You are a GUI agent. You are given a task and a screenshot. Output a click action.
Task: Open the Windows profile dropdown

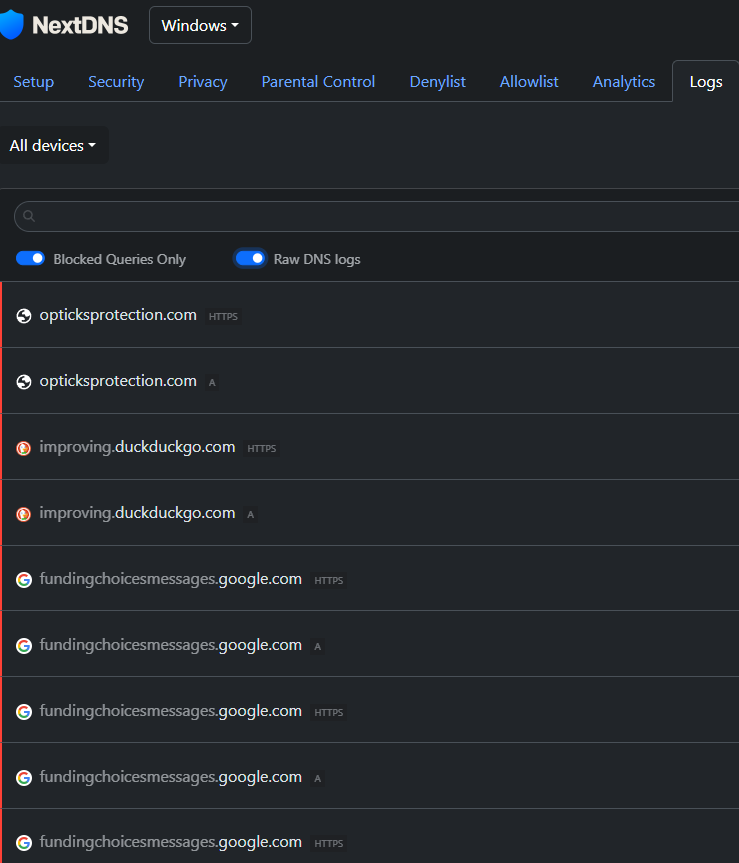click(x=200, y=25)
